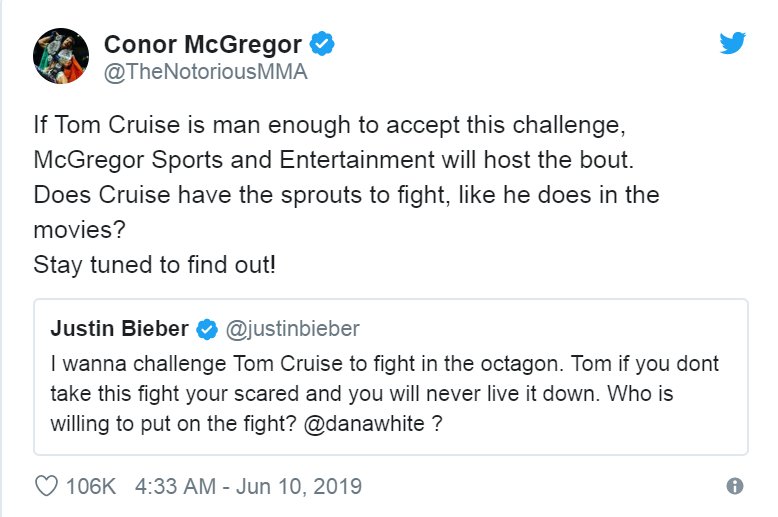View the 106K likes count
Screen dimensions: 778x517
(x=91, y=487)
